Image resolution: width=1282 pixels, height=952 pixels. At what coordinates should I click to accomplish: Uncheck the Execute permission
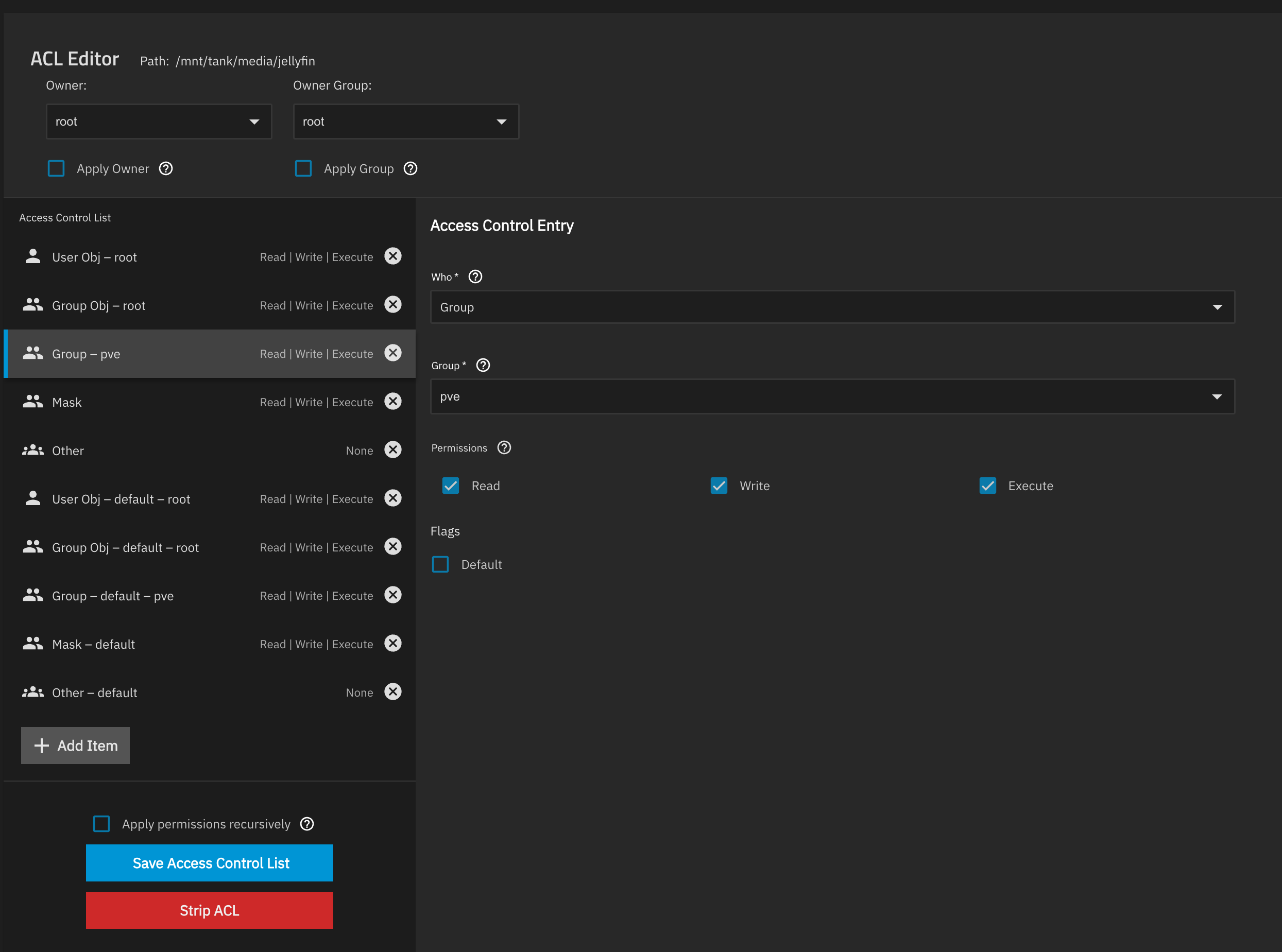pos(987,486)
